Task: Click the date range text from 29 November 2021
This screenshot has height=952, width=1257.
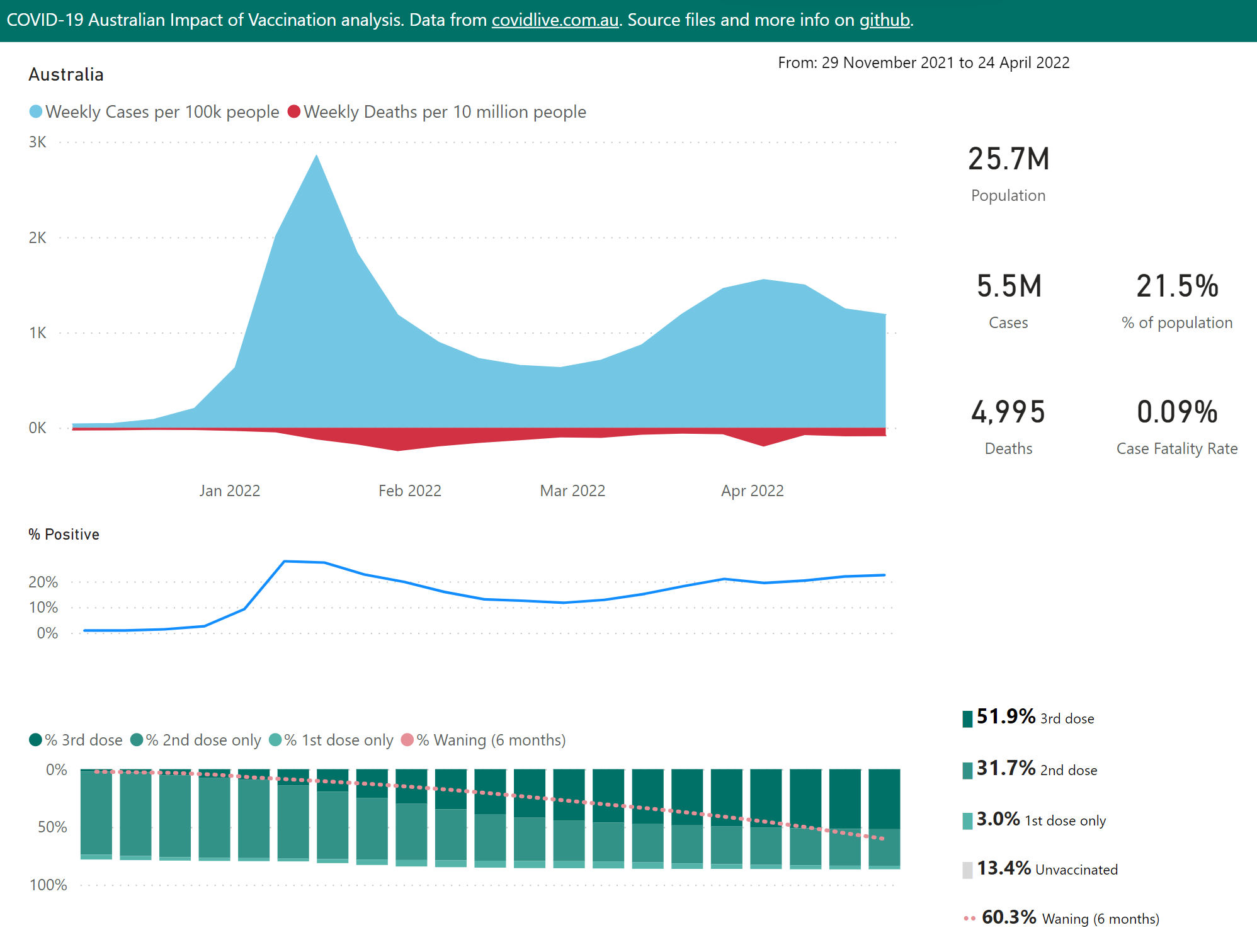Action: click(924, 63)
